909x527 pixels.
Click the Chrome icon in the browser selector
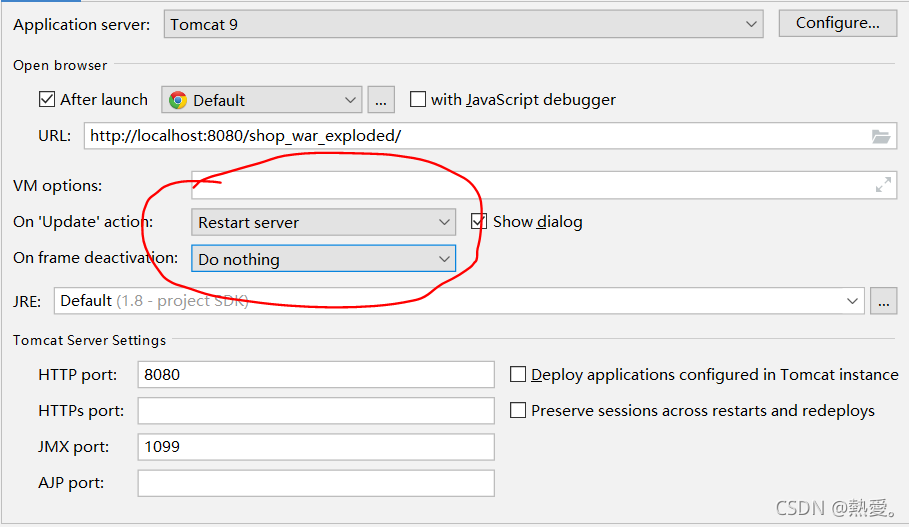tap(178, 100)
